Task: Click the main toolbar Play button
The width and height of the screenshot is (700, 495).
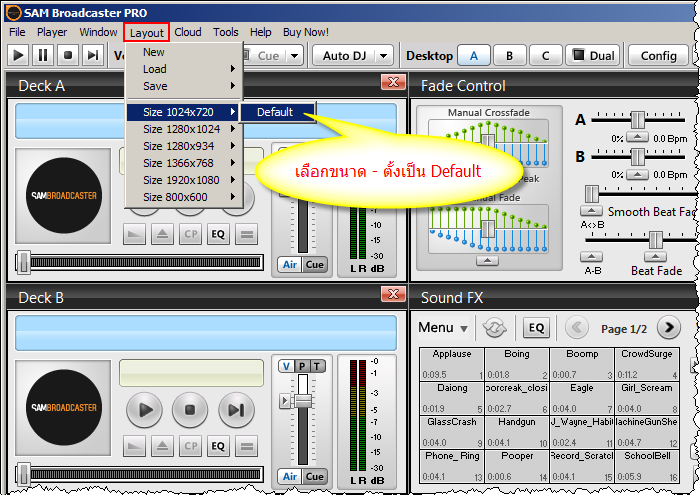Action: point(18,55)
